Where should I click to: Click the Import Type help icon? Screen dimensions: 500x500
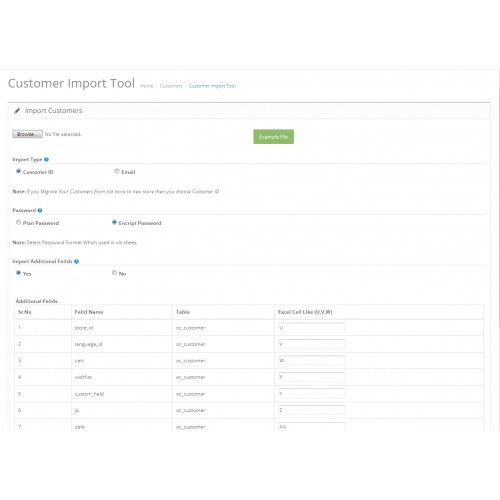[46, 160]
